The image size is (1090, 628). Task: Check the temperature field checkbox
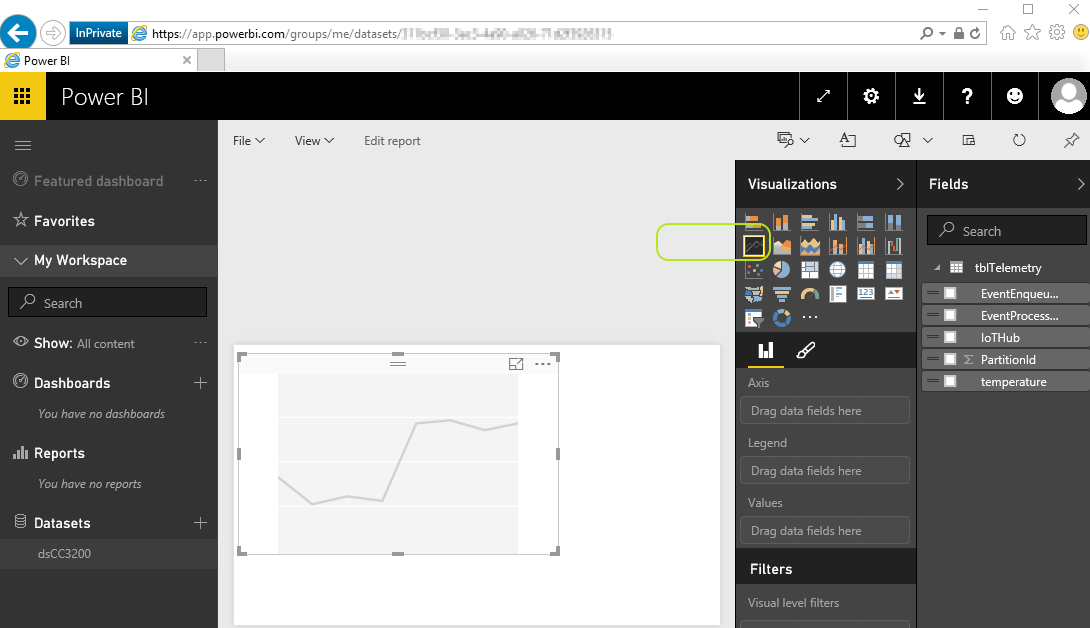coord(950,382)
